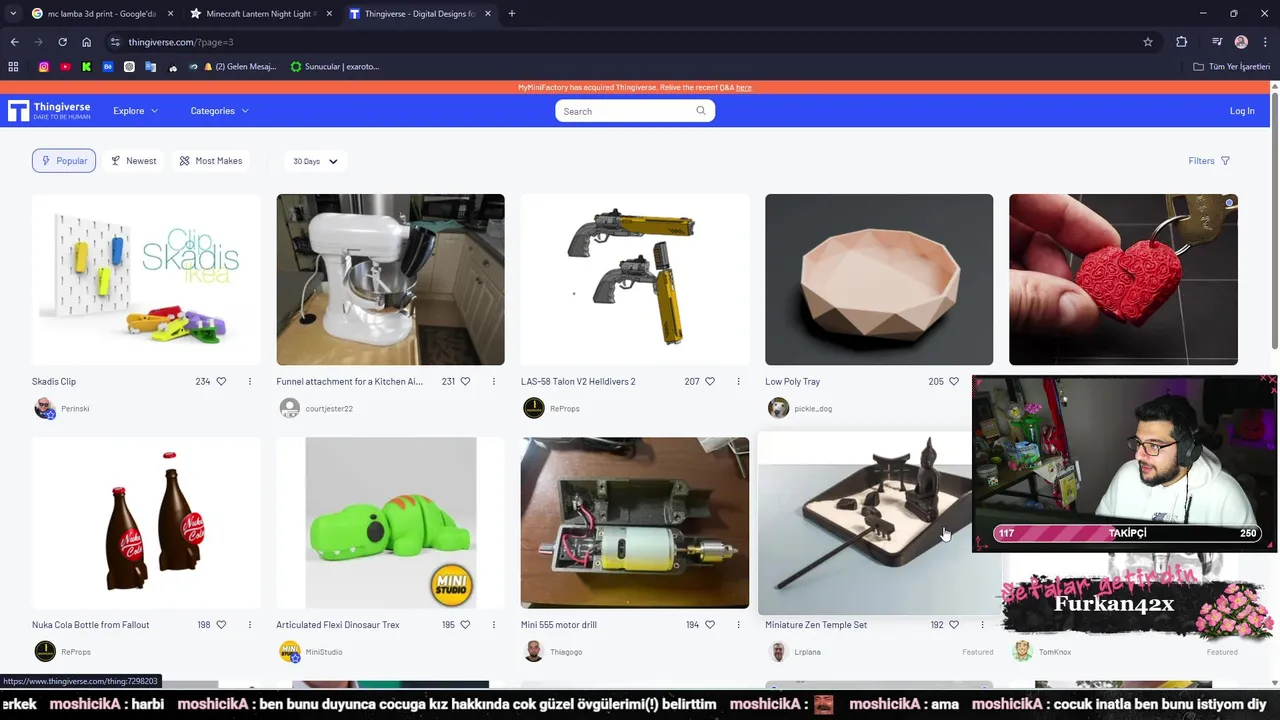The width and height of the screenshot is (1280, 720).
Task: Open more options for Skadis Clip
Action: pyautogui.click(x=250, y=381)
